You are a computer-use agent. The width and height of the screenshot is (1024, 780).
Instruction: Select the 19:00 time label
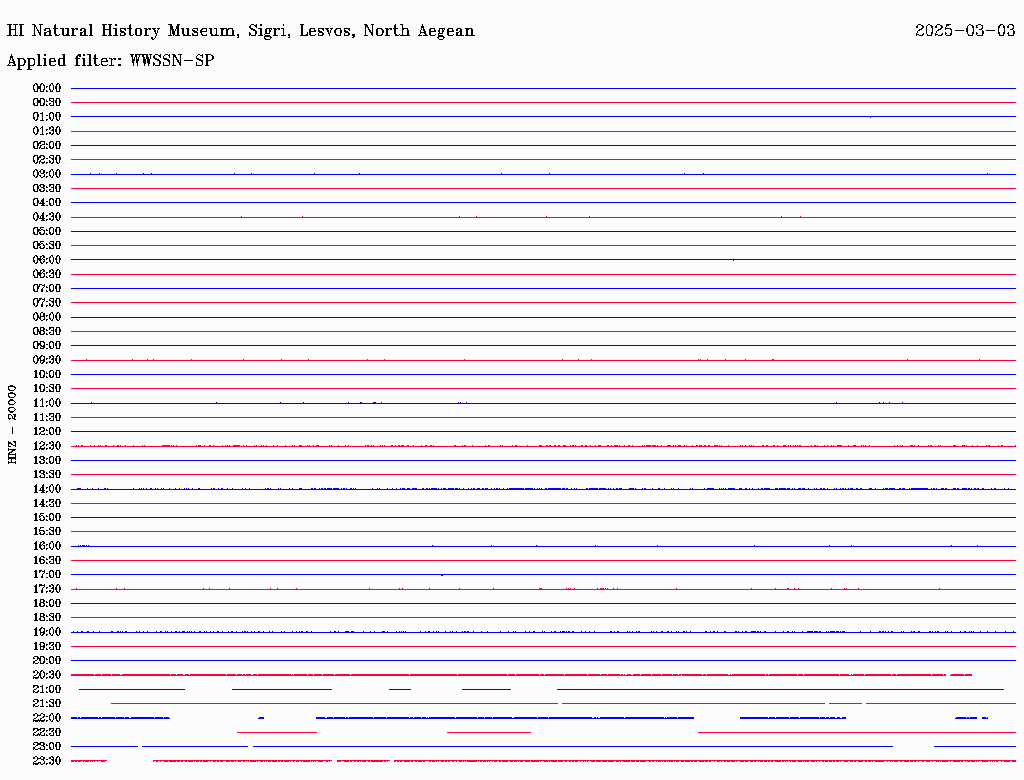tap(47, 632)
